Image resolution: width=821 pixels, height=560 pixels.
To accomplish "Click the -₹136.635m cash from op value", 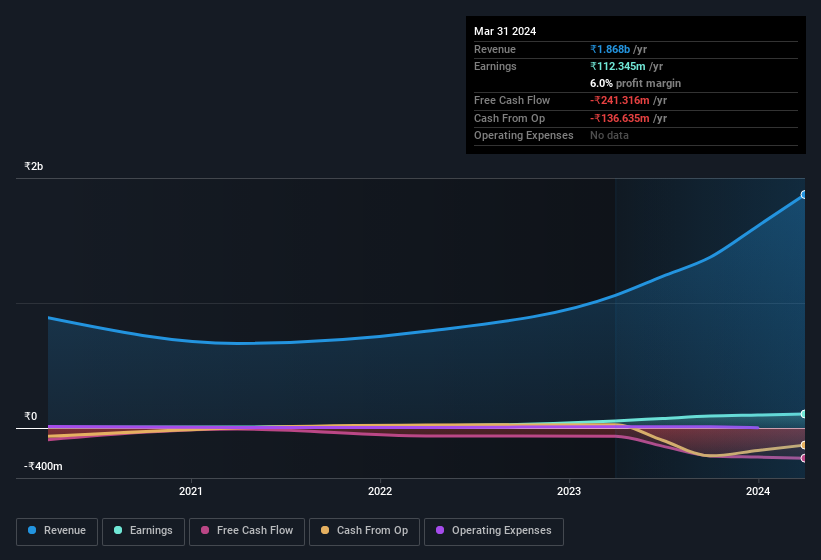I will (x=619, y=118).
